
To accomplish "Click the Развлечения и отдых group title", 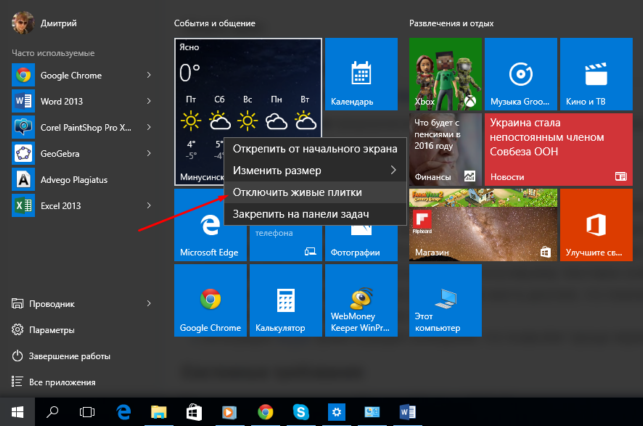I will (x=451, y=23).
